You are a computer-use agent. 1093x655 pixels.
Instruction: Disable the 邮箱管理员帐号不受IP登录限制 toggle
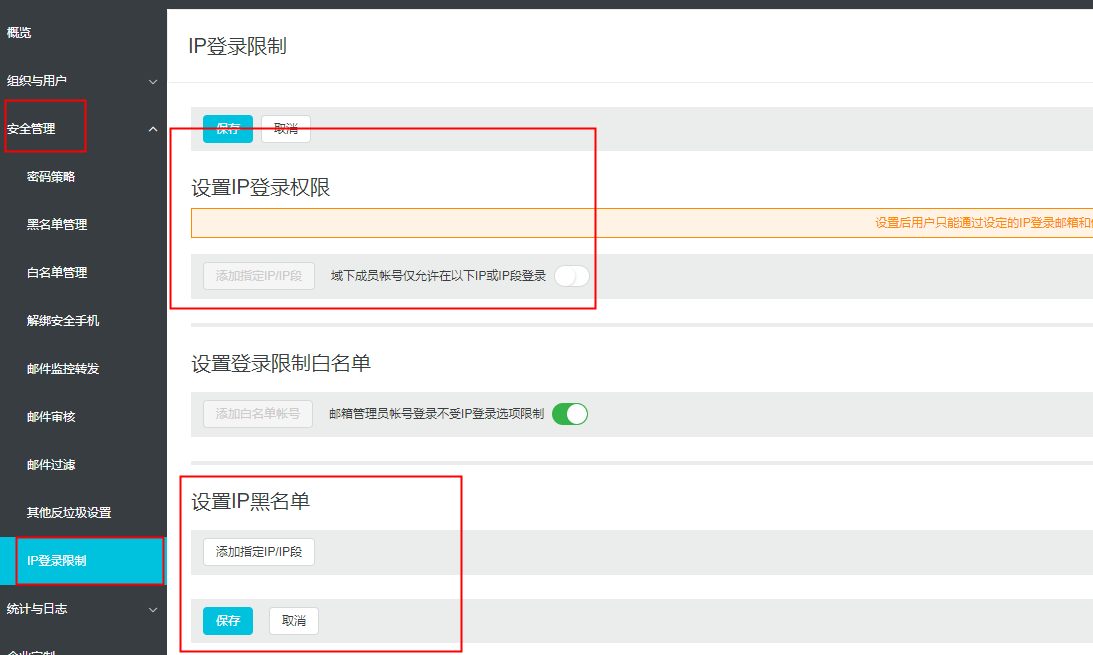point(570,414)
